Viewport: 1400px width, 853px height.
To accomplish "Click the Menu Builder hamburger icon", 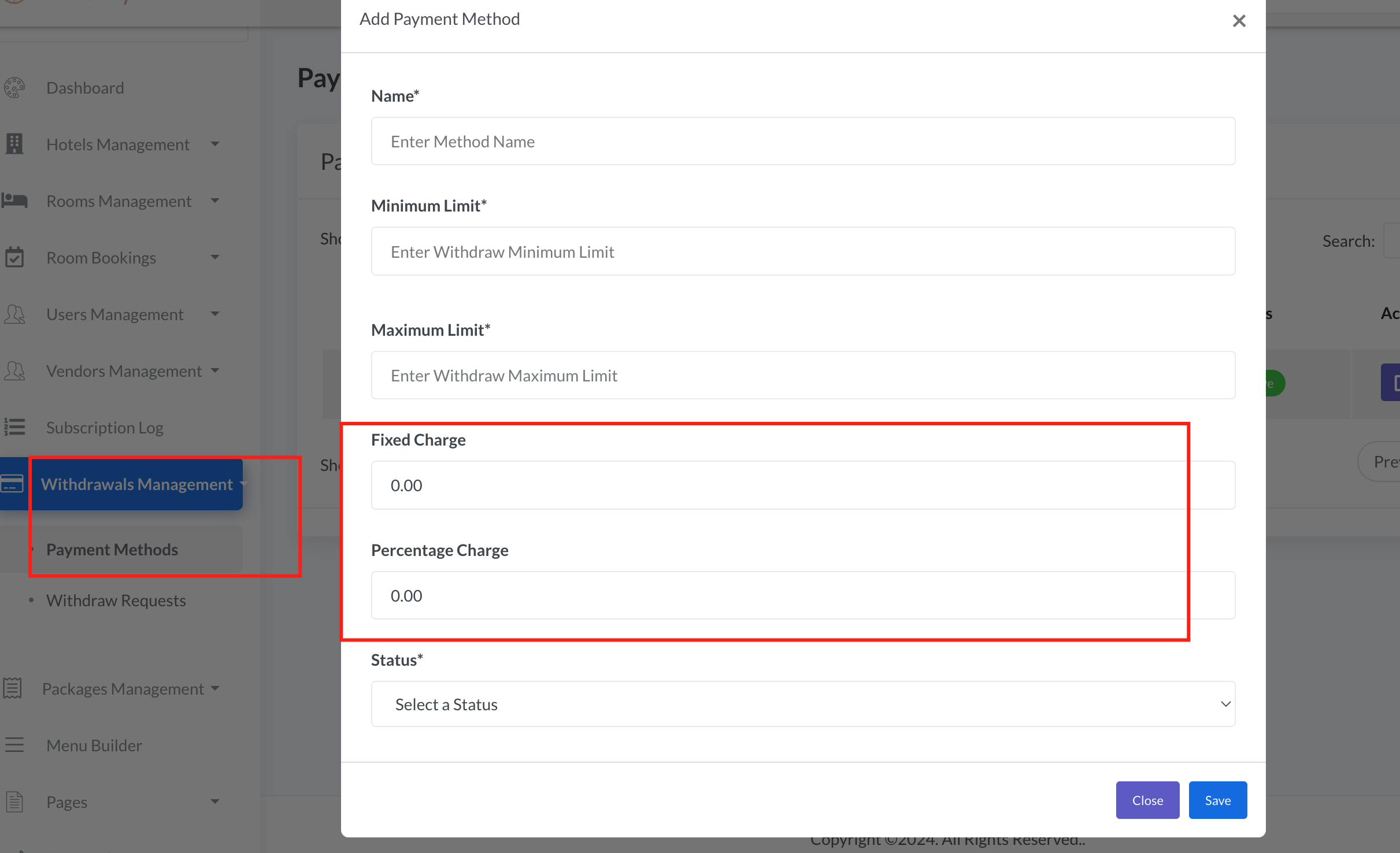I will [14, 745].
